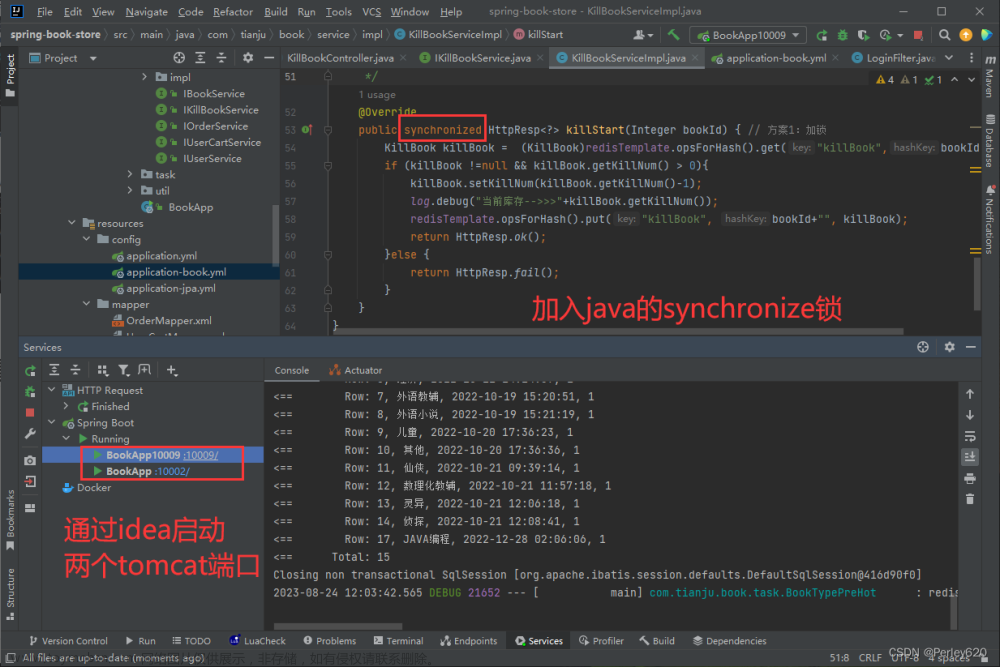
Task: Toggle scroll to end in console
Action: (x=970, y=457)
